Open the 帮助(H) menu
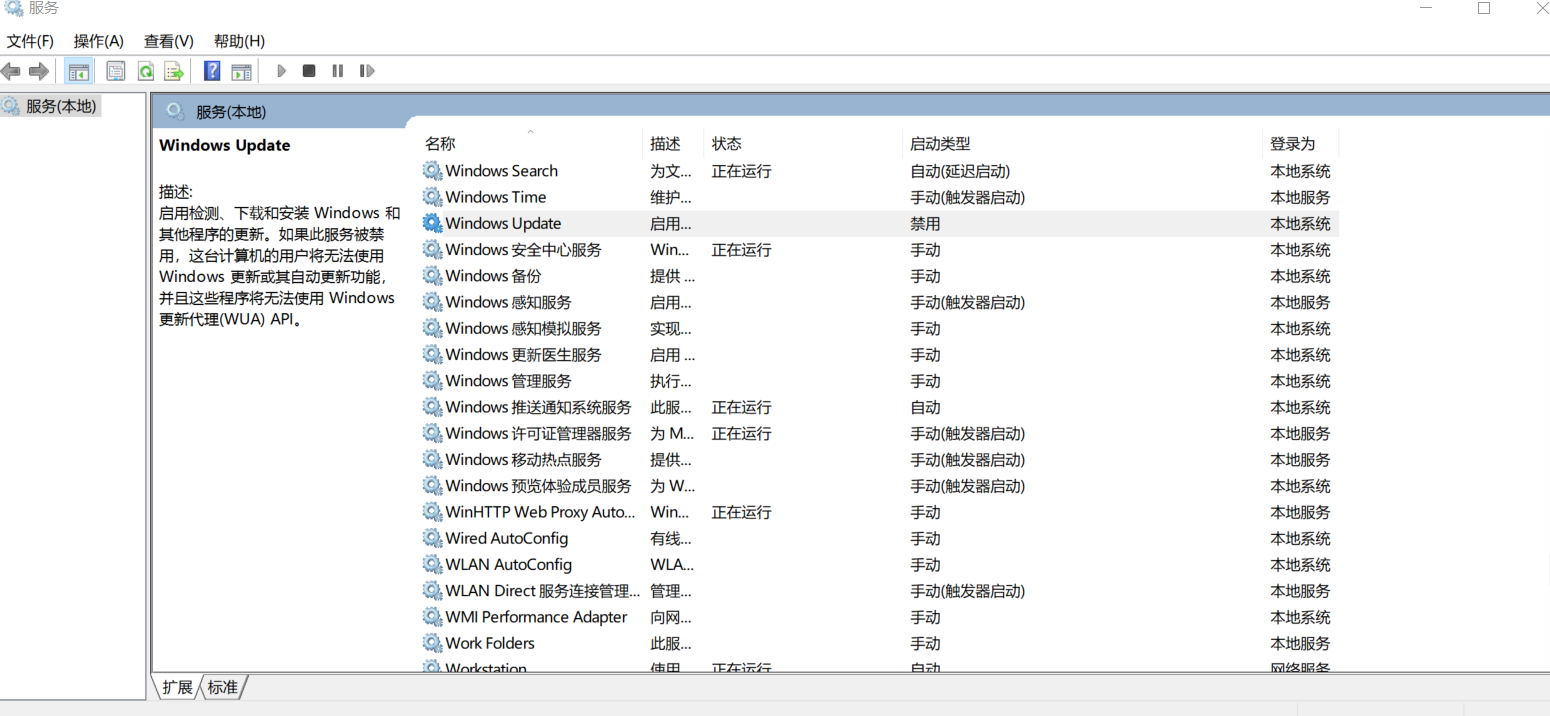Image resolution: width=1550 pixels, height=716 pixels. pos(239,41)
